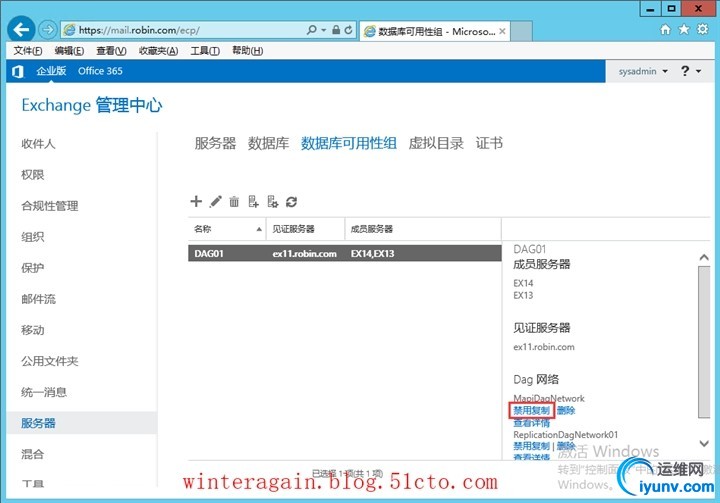Go to 混合 in left navigation

point(32,454)
